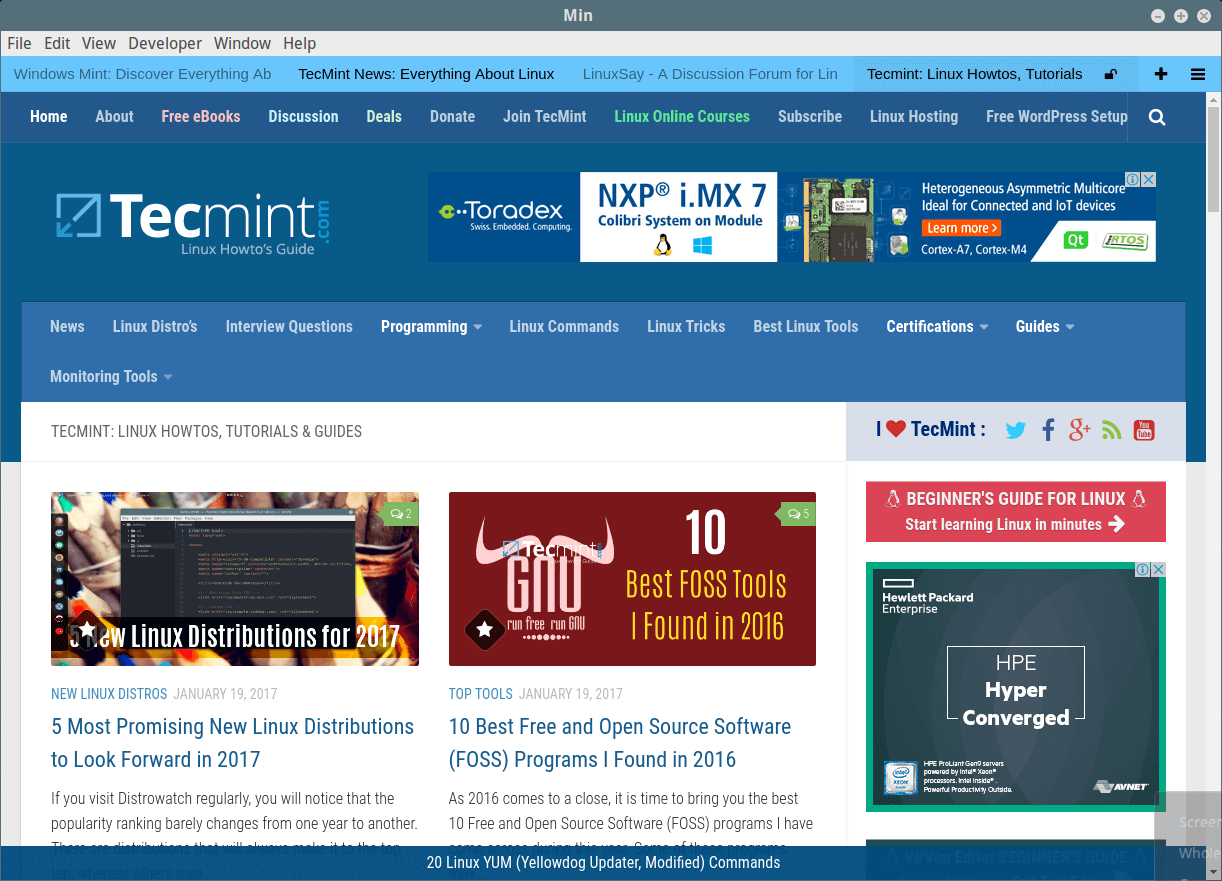
Task: Open TecMint Twitter icon
Action: tap(1016, 430)
